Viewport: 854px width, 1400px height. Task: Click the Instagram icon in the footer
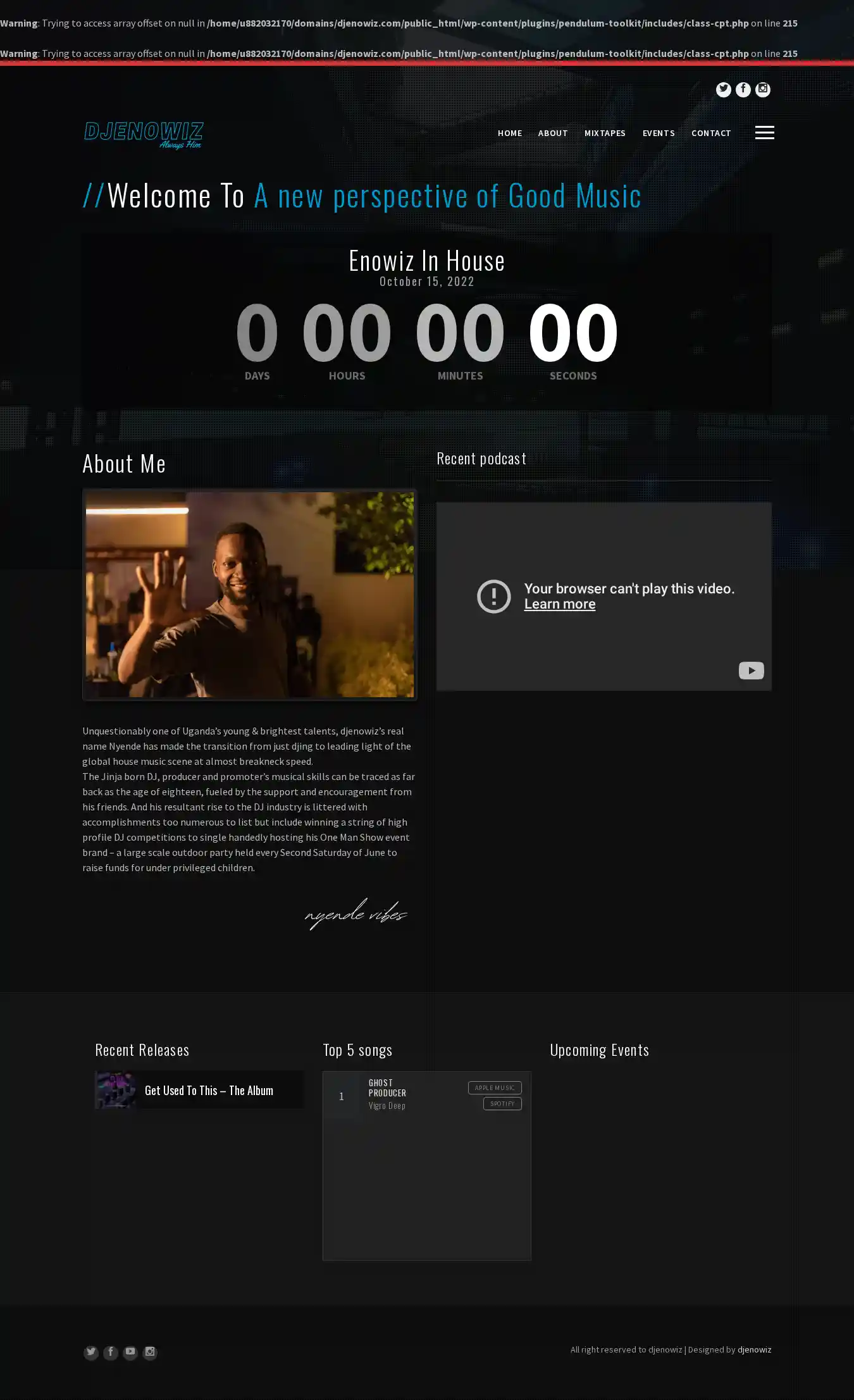coord(150,1352)
